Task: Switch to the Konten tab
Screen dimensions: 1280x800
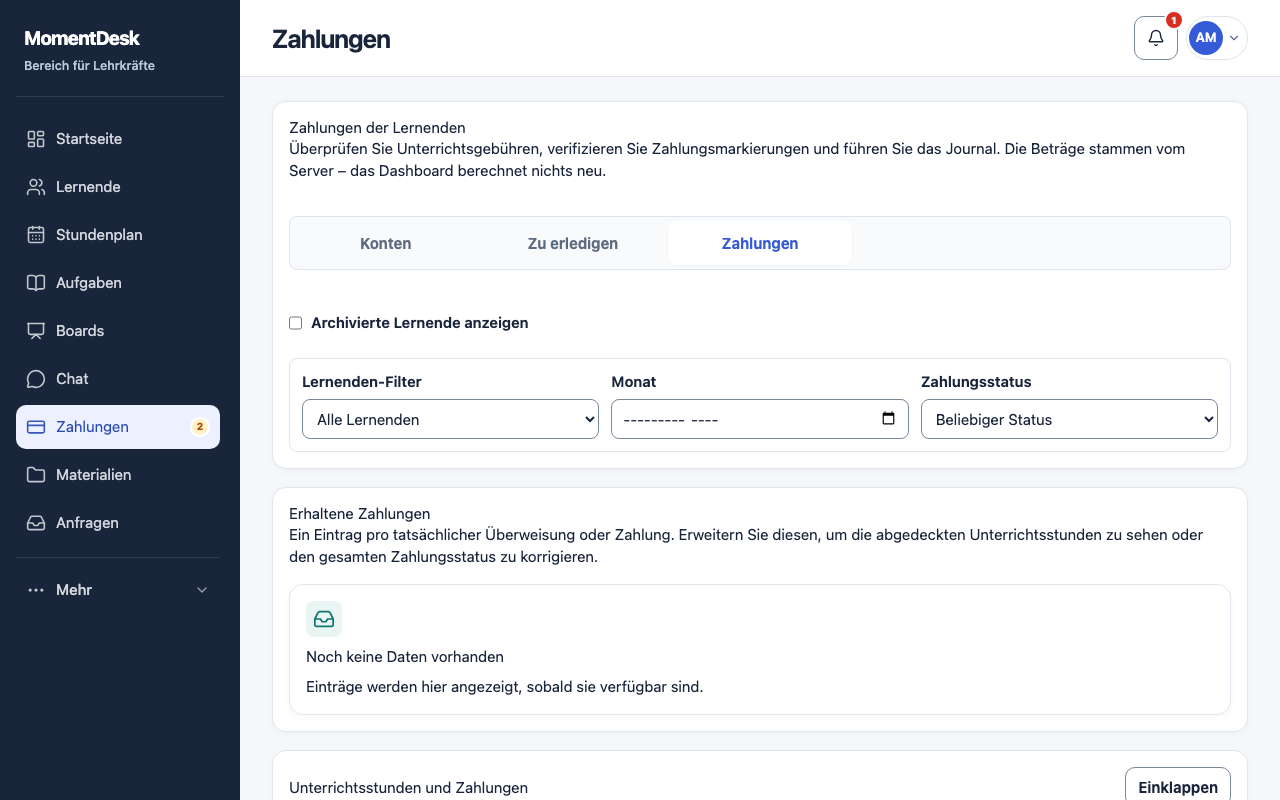Action: click(386, 243)
